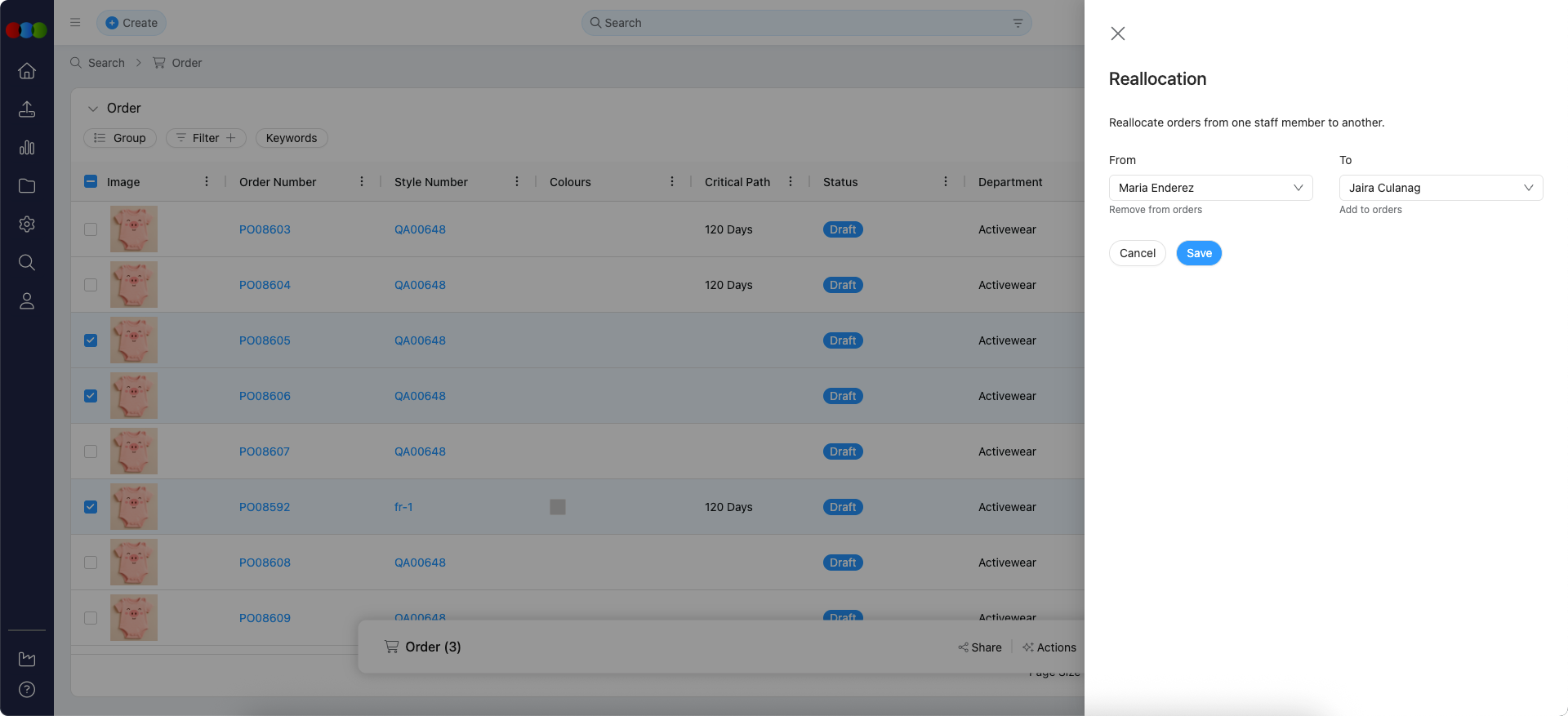Open the help question mark icon
The width and height of the screenshot is (1568, 716).
27,690
